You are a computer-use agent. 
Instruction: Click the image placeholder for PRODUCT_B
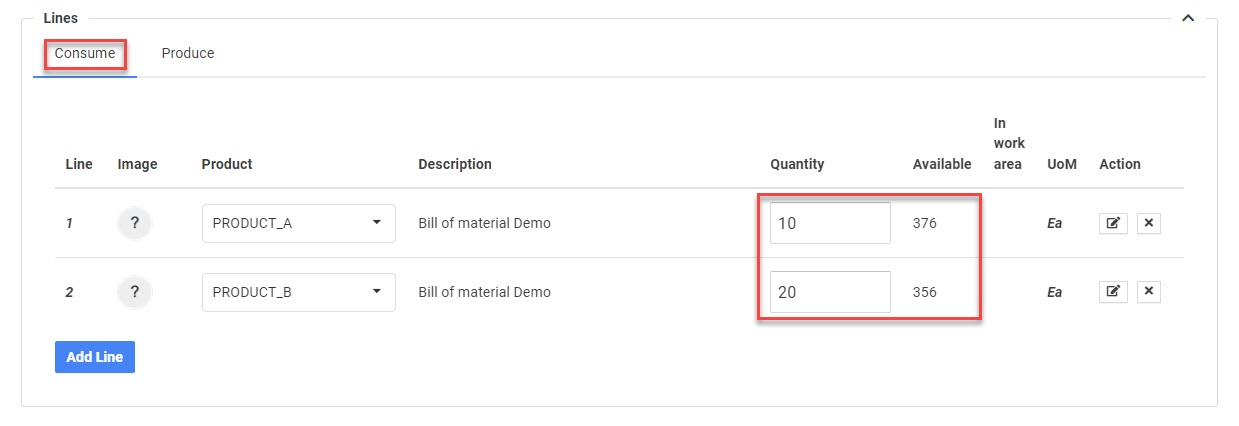click(x=134, y=292)
